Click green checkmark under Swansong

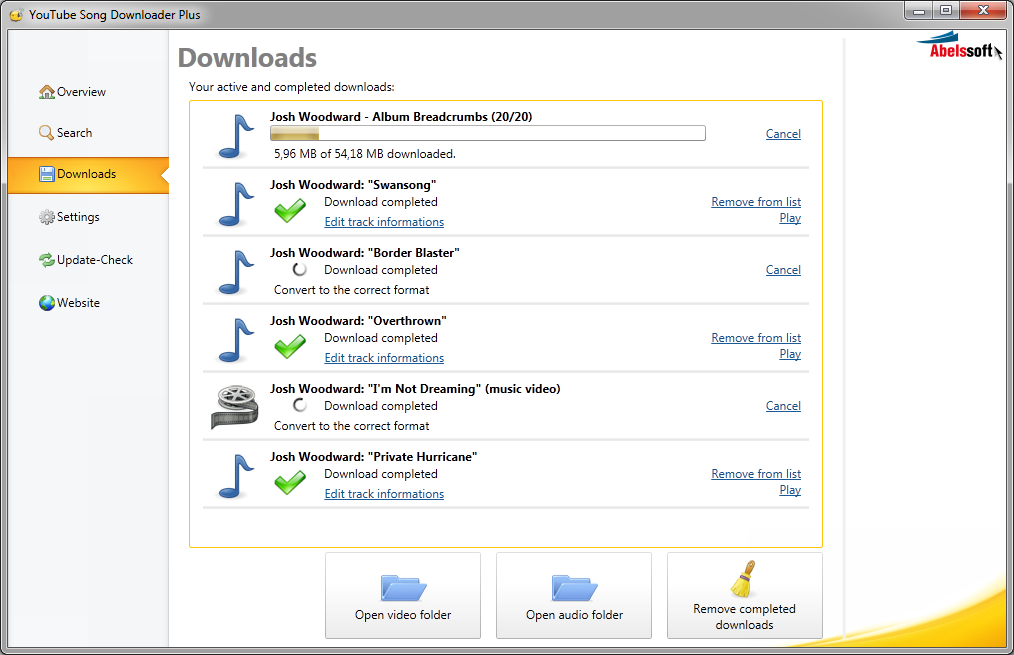coord(290,211)
